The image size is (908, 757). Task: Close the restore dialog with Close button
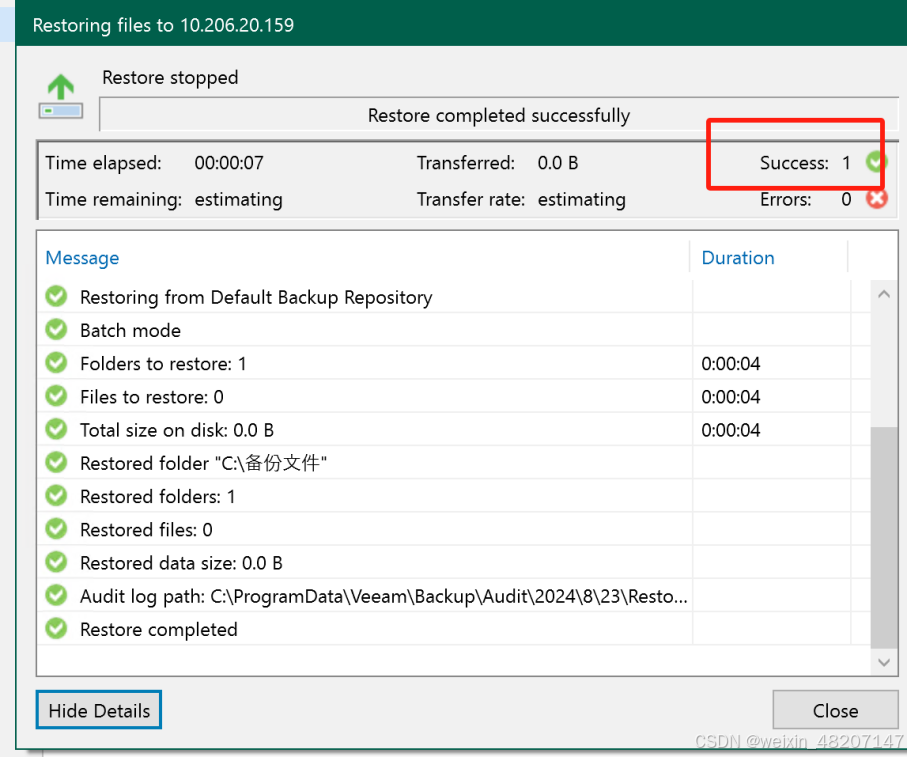click(x=835, y=710)
